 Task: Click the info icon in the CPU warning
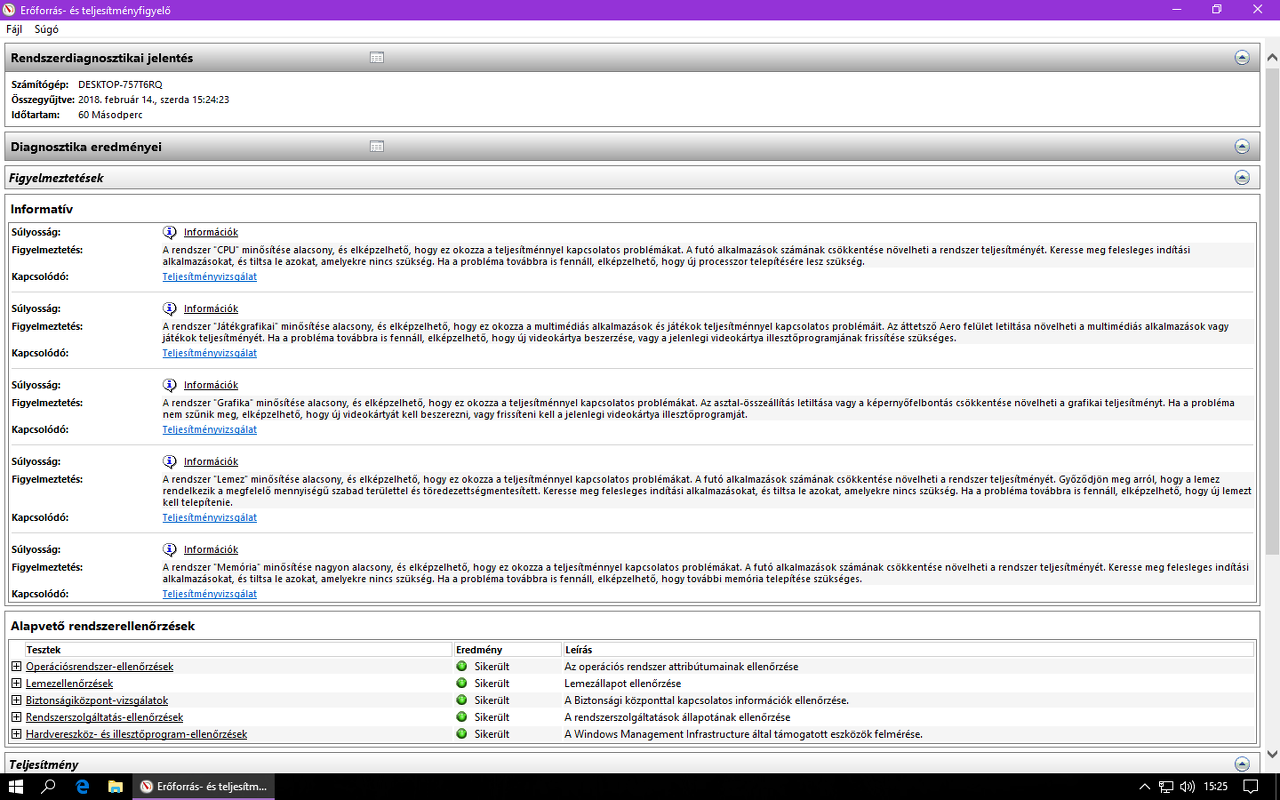click(170, 232)
